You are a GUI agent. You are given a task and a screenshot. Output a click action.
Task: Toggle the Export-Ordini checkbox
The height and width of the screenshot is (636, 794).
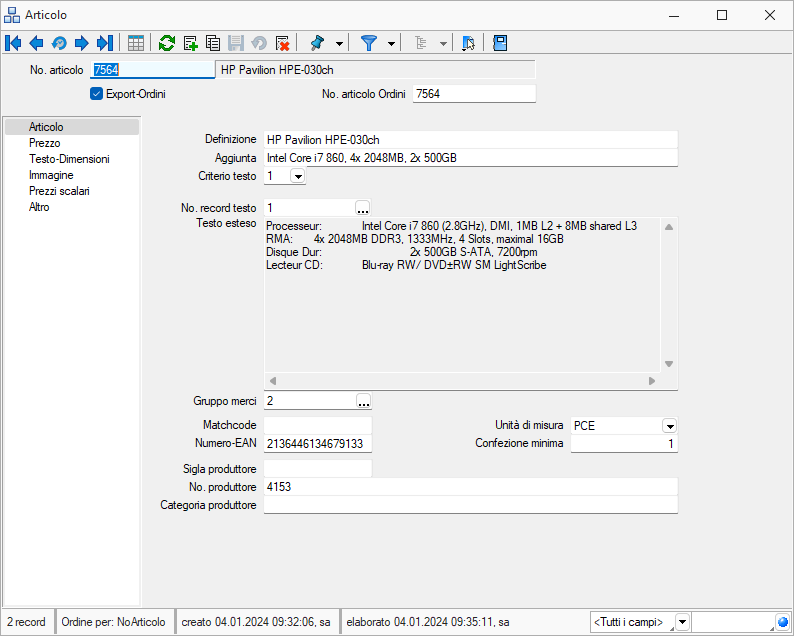pos(96,94)
